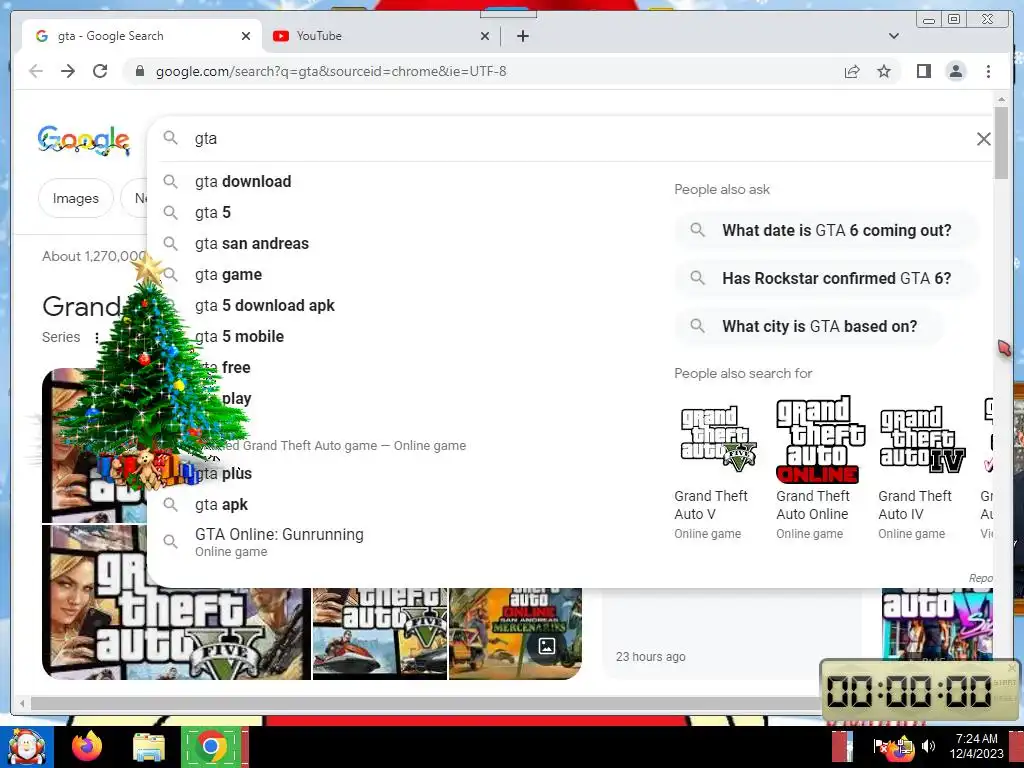The width and height of the screenshot is (1024, 768).
Task: Click magnifier icon beside 'gta san andreas'
Action: pos(170,244)
